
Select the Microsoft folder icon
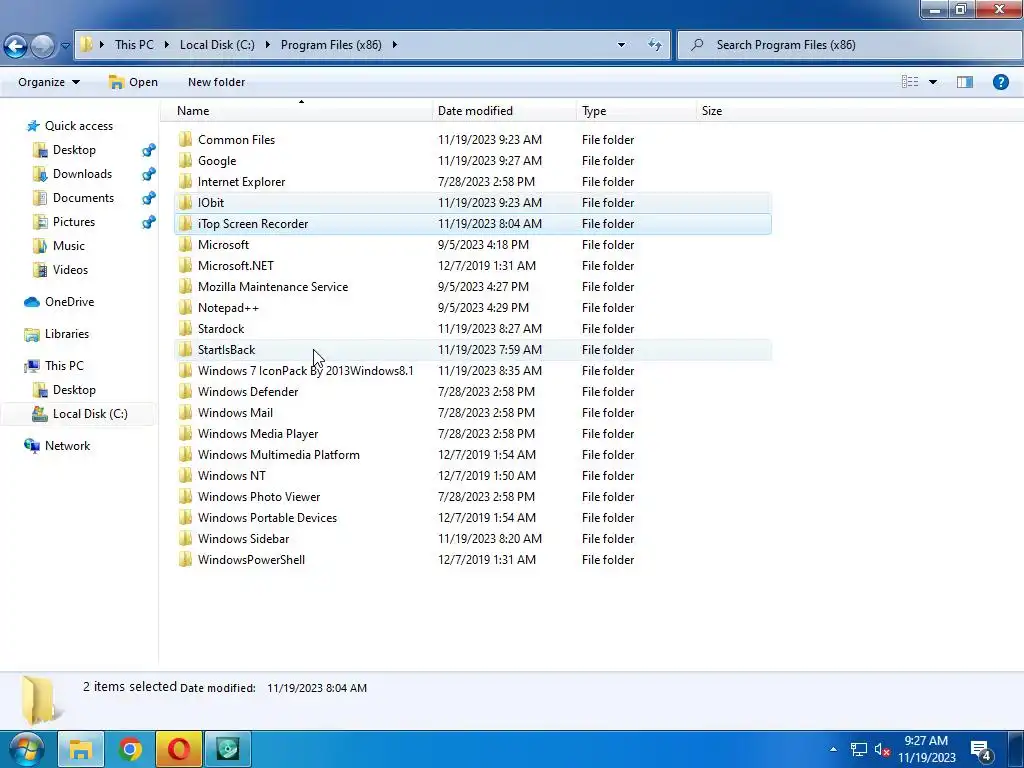[185, 244]
